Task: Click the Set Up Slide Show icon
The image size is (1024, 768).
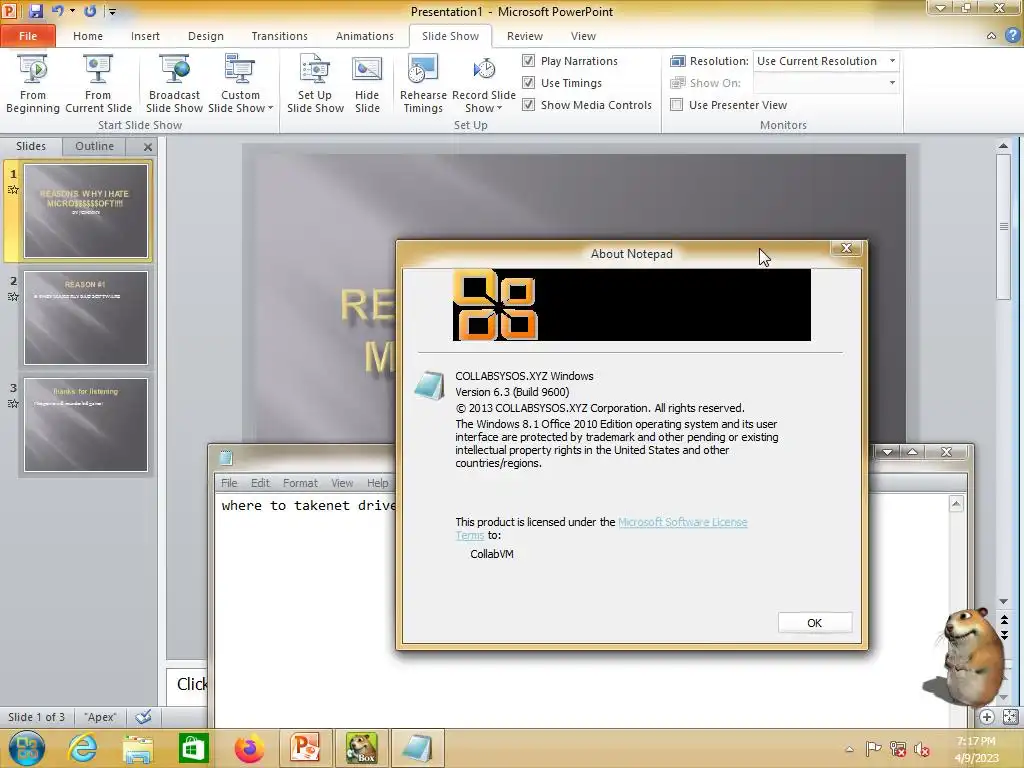Action: (315, 70)
